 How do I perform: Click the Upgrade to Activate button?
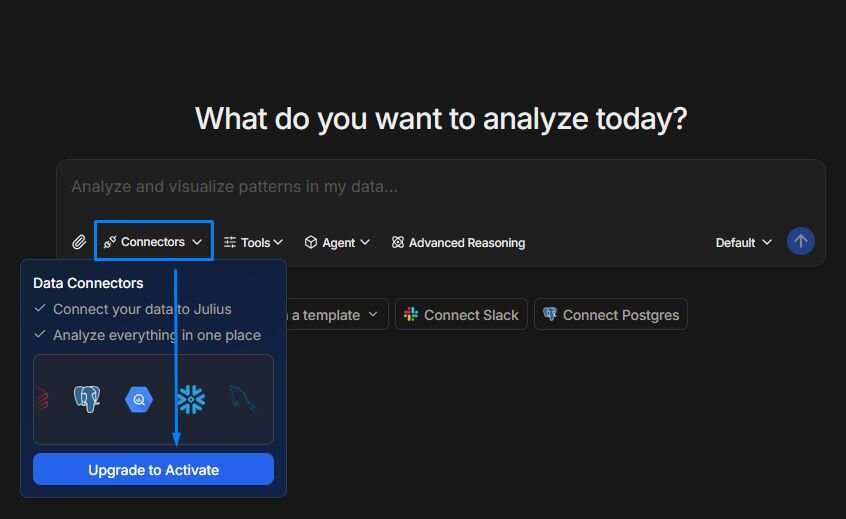coord(153,469)
